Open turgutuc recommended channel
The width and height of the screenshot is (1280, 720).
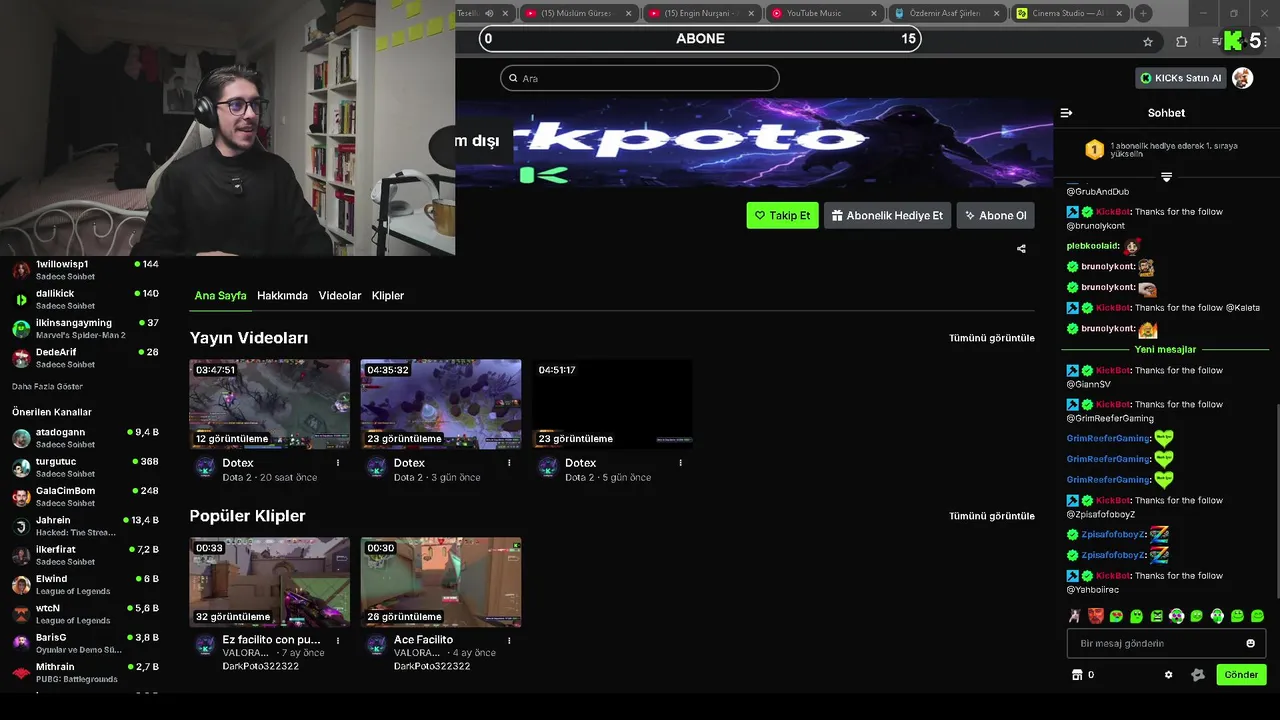(85, 467)
